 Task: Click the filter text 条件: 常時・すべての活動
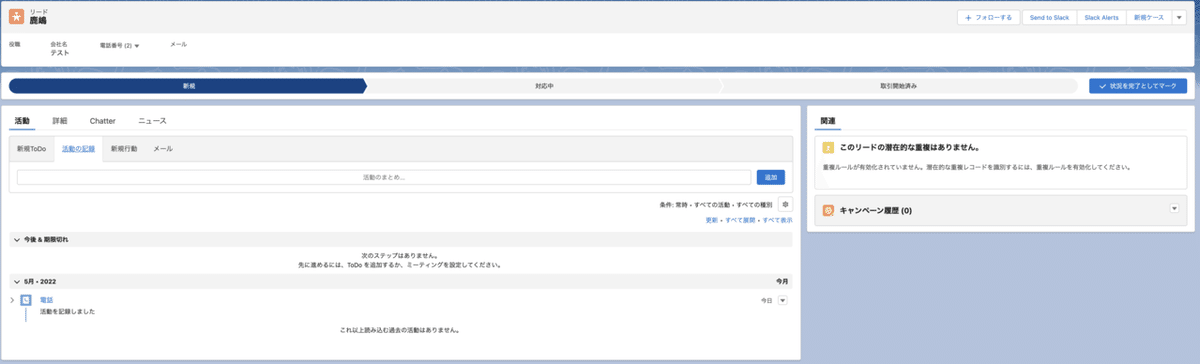click(x=717, y=204)
